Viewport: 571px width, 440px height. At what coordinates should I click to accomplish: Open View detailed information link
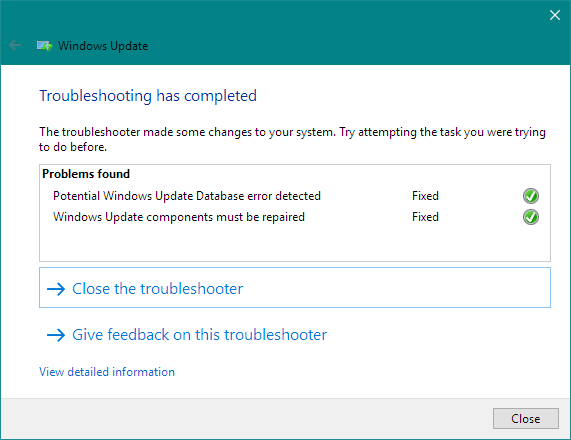[x=107, y=372]
